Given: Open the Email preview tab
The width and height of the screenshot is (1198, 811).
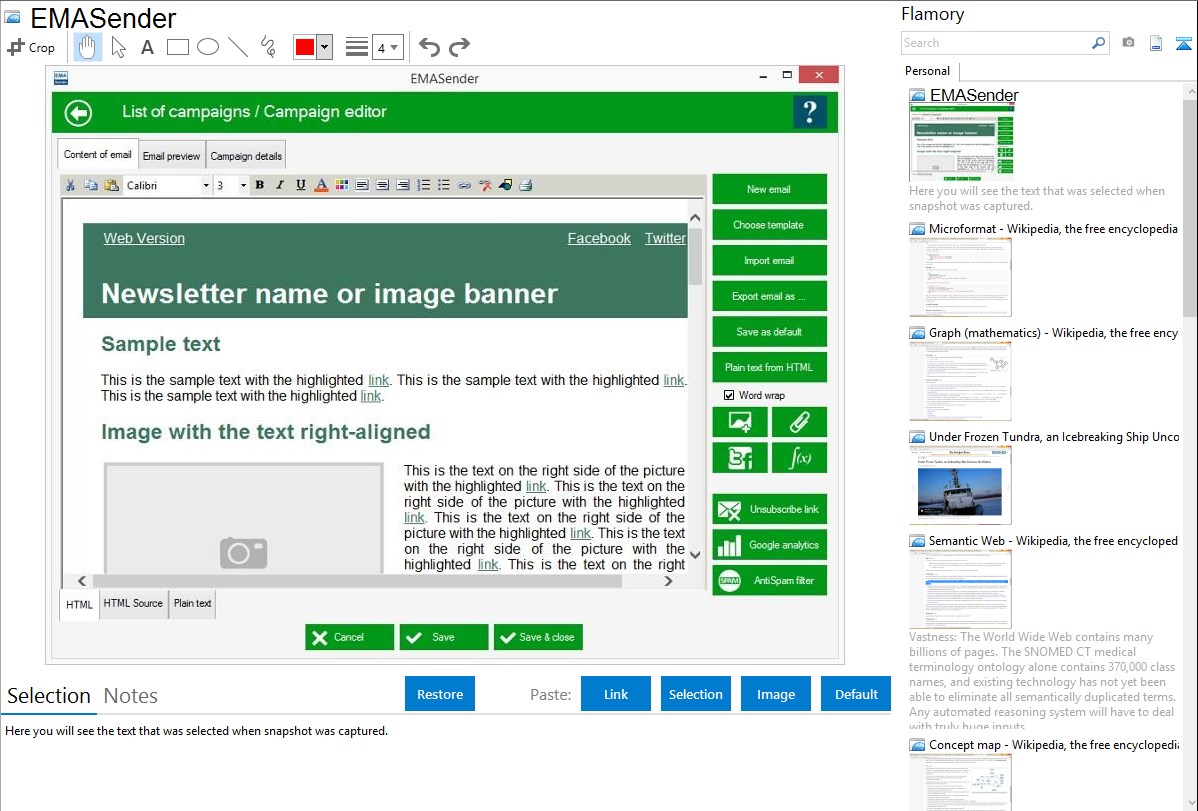Looking at the screenshot, I should click(171, 156).
